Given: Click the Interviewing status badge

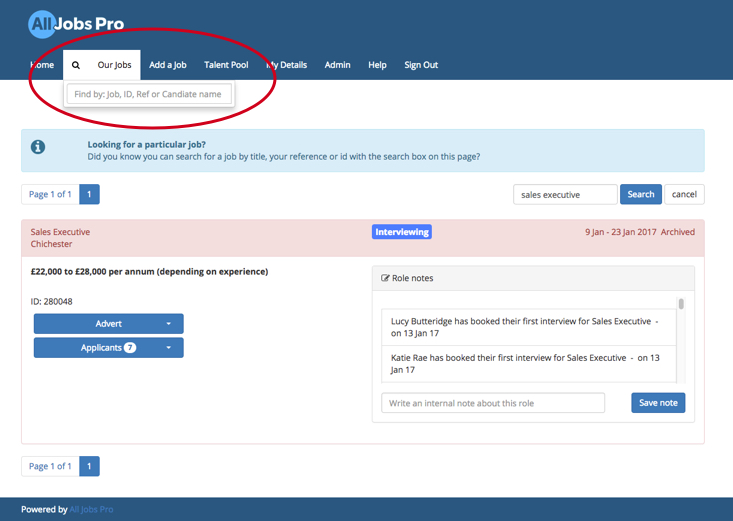Looking at the screenshot, I should (402, 232).
